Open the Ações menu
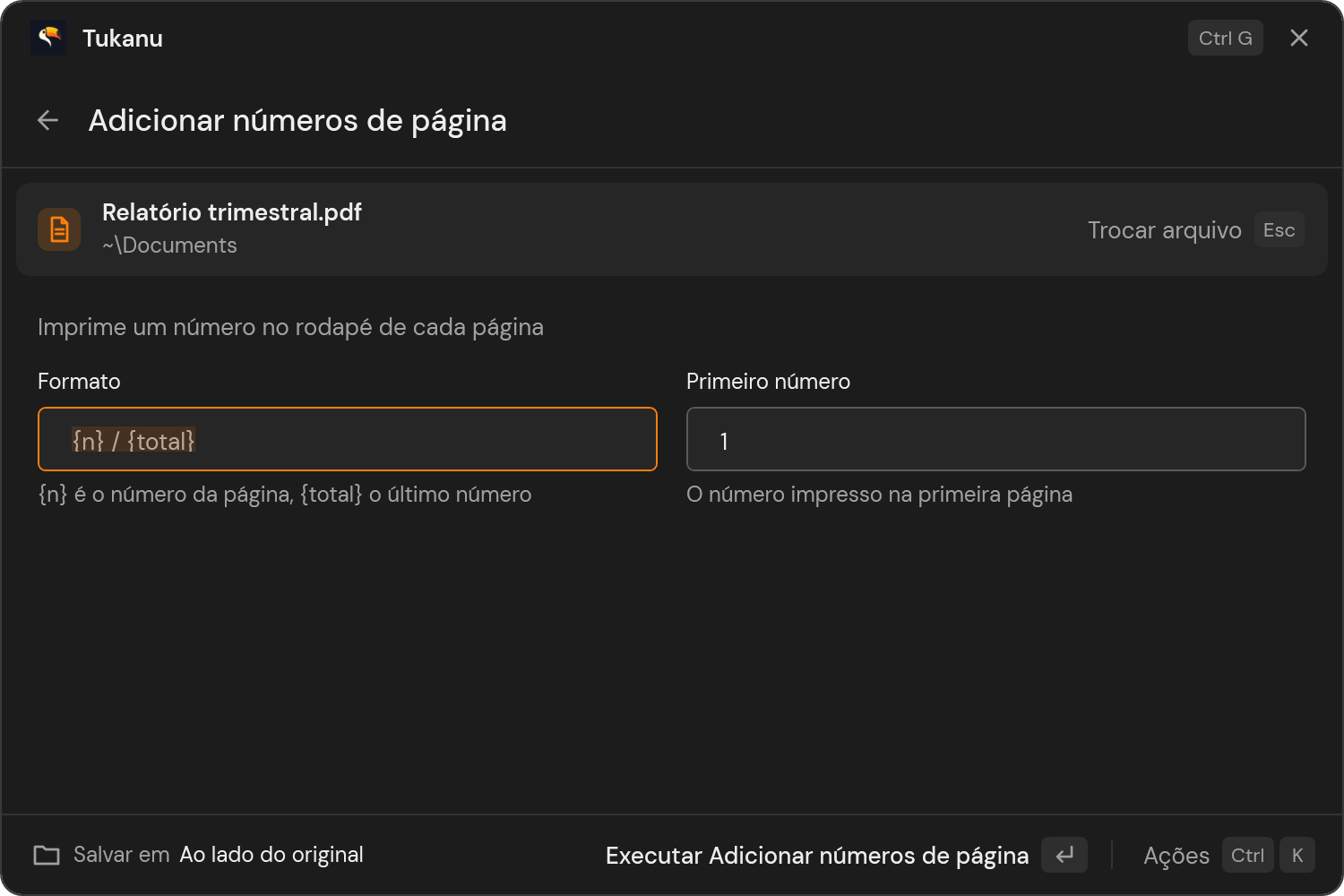 coord(1176,856)
